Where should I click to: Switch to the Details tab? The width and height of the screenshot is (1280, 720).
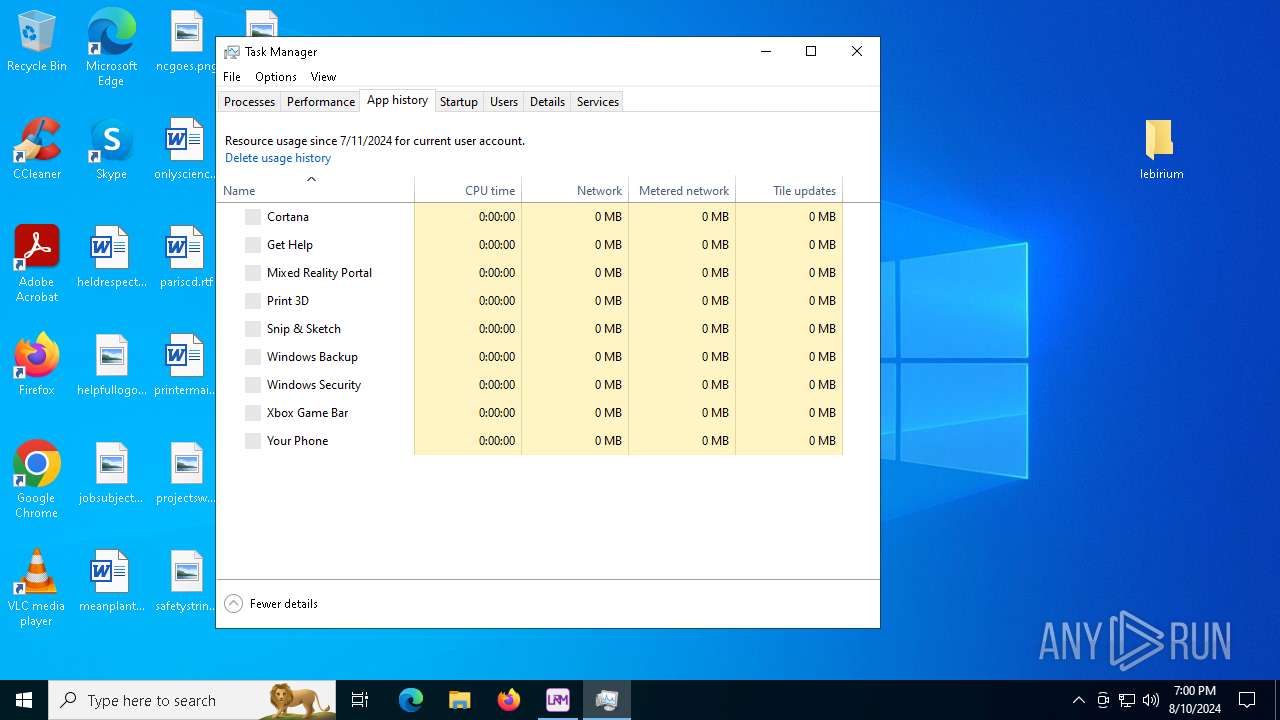(548, 102)
